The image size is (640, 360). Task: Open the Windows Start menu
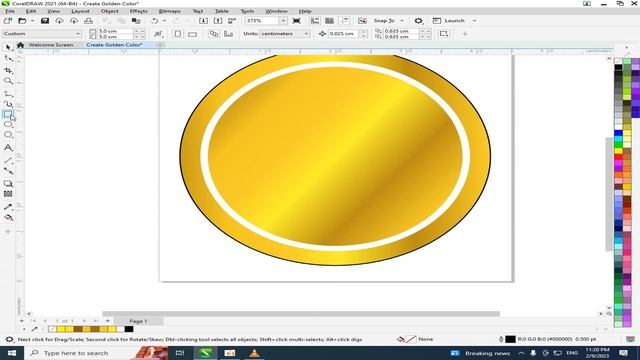point(12,353)
